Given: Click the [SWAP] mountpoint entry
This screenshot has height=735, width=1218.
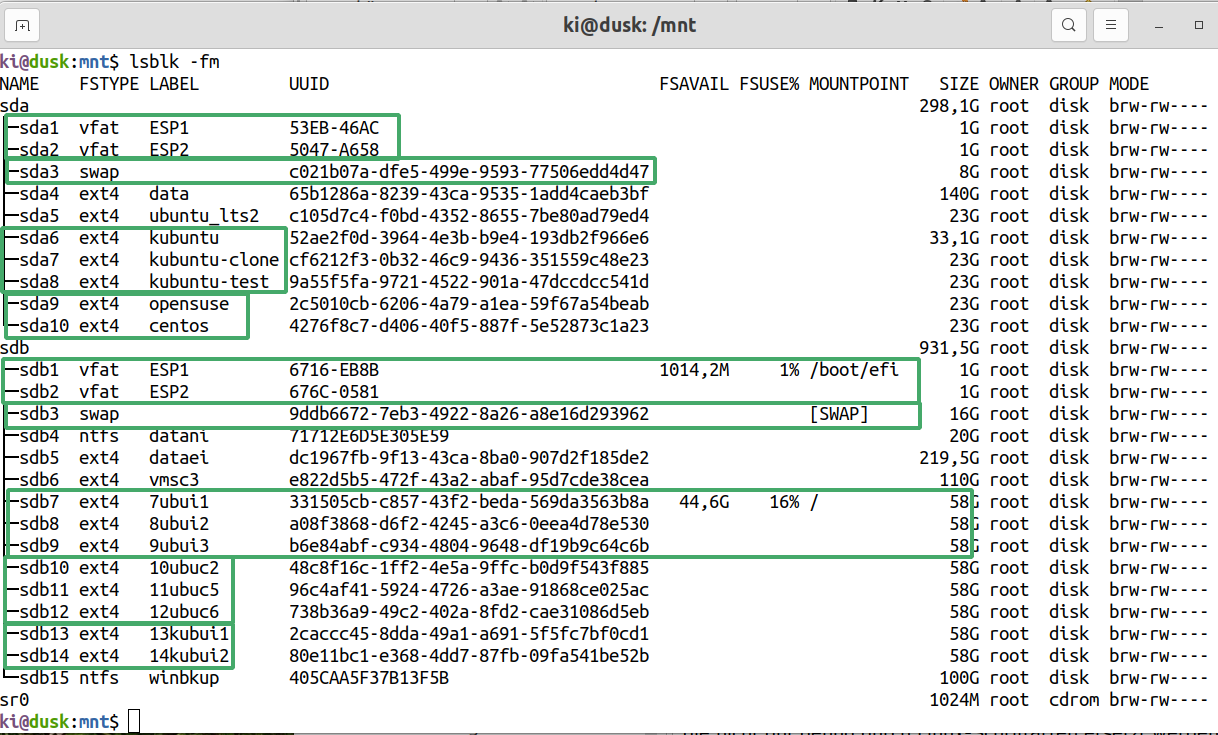Looking at the screenshot, I should coord(838,414).
